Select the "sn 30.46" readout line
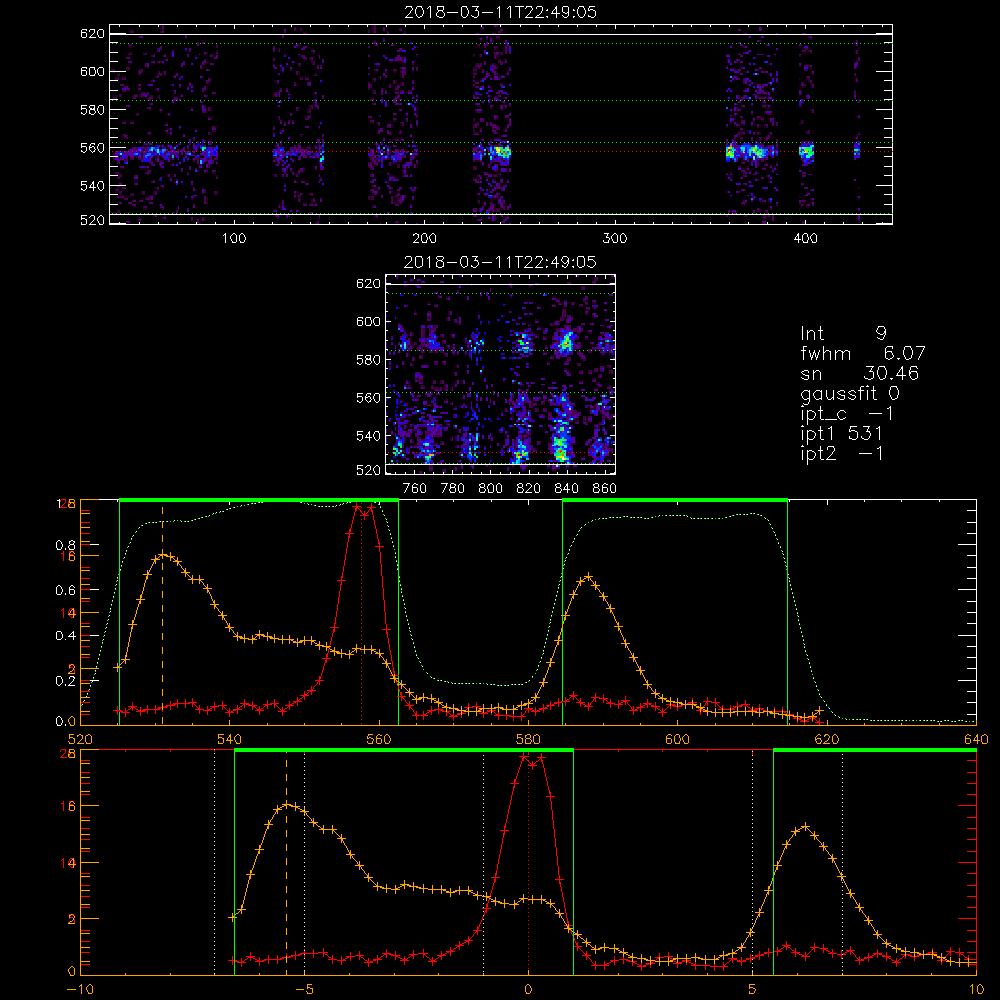 [x=859, y=373]
